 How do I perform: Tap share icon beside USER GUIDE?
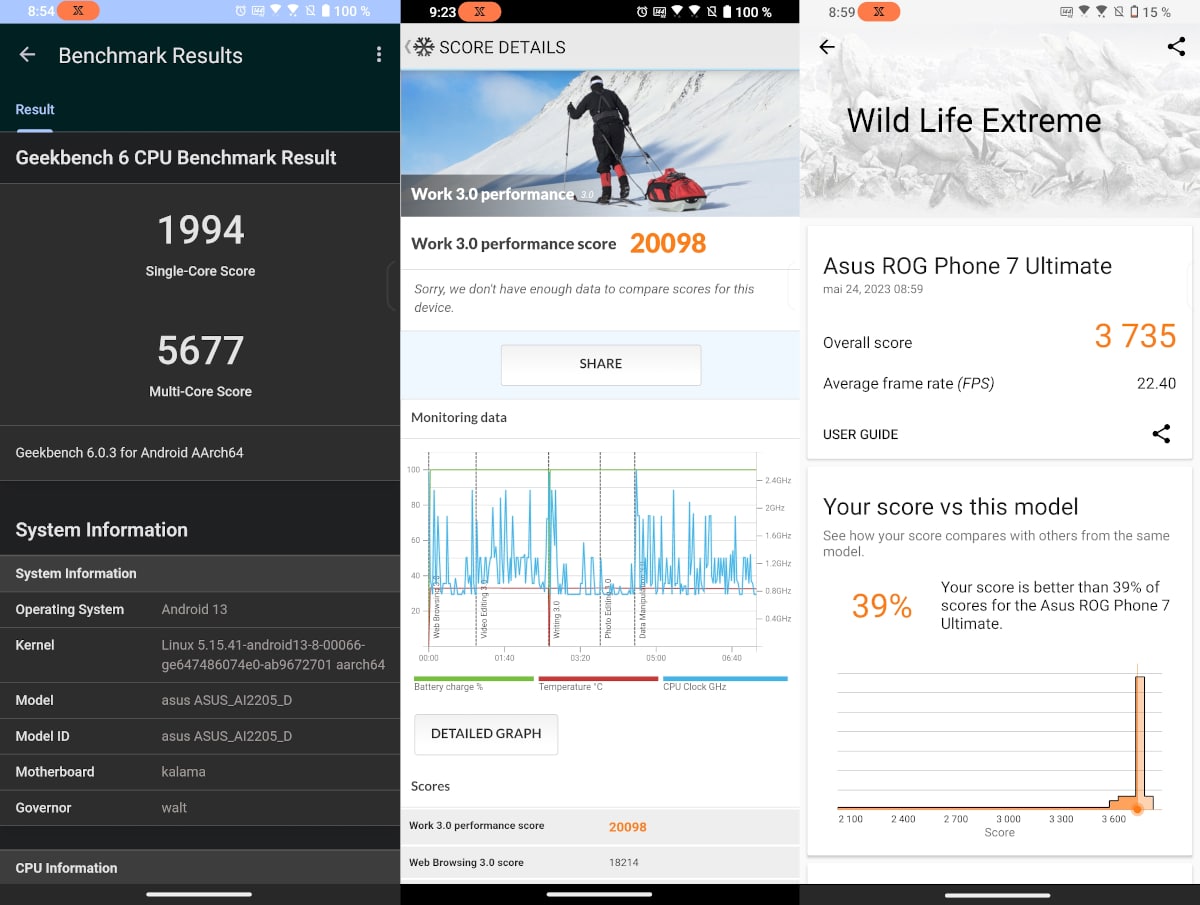tap(1161, 434)
